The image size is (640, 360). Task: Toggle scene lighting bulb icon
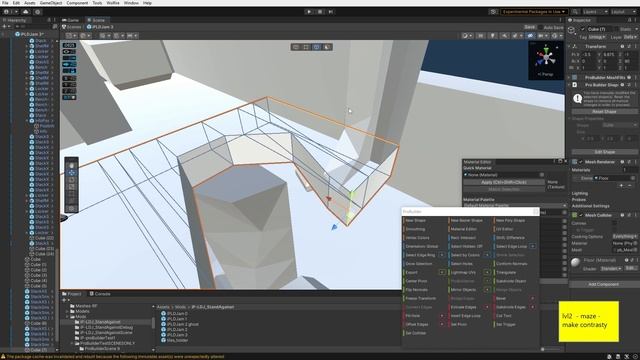[493, 36]
